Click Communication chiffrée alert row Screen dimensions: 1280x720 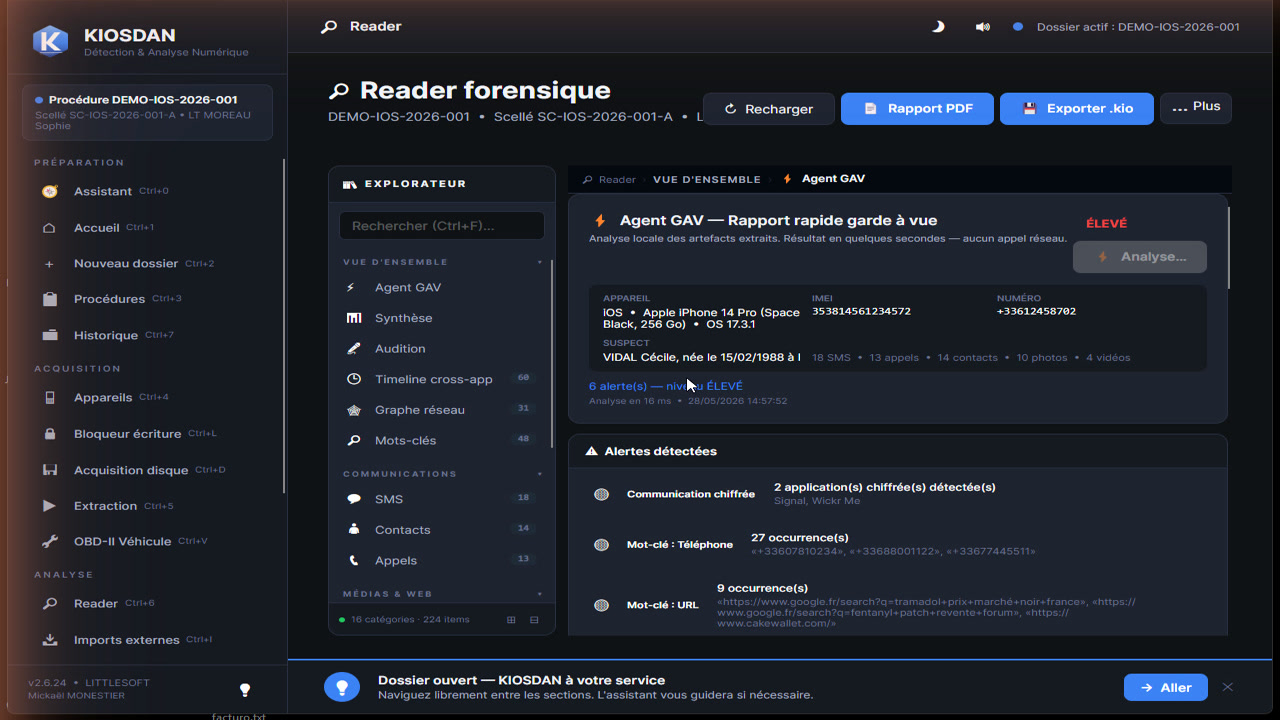click(x=897, y=494)
